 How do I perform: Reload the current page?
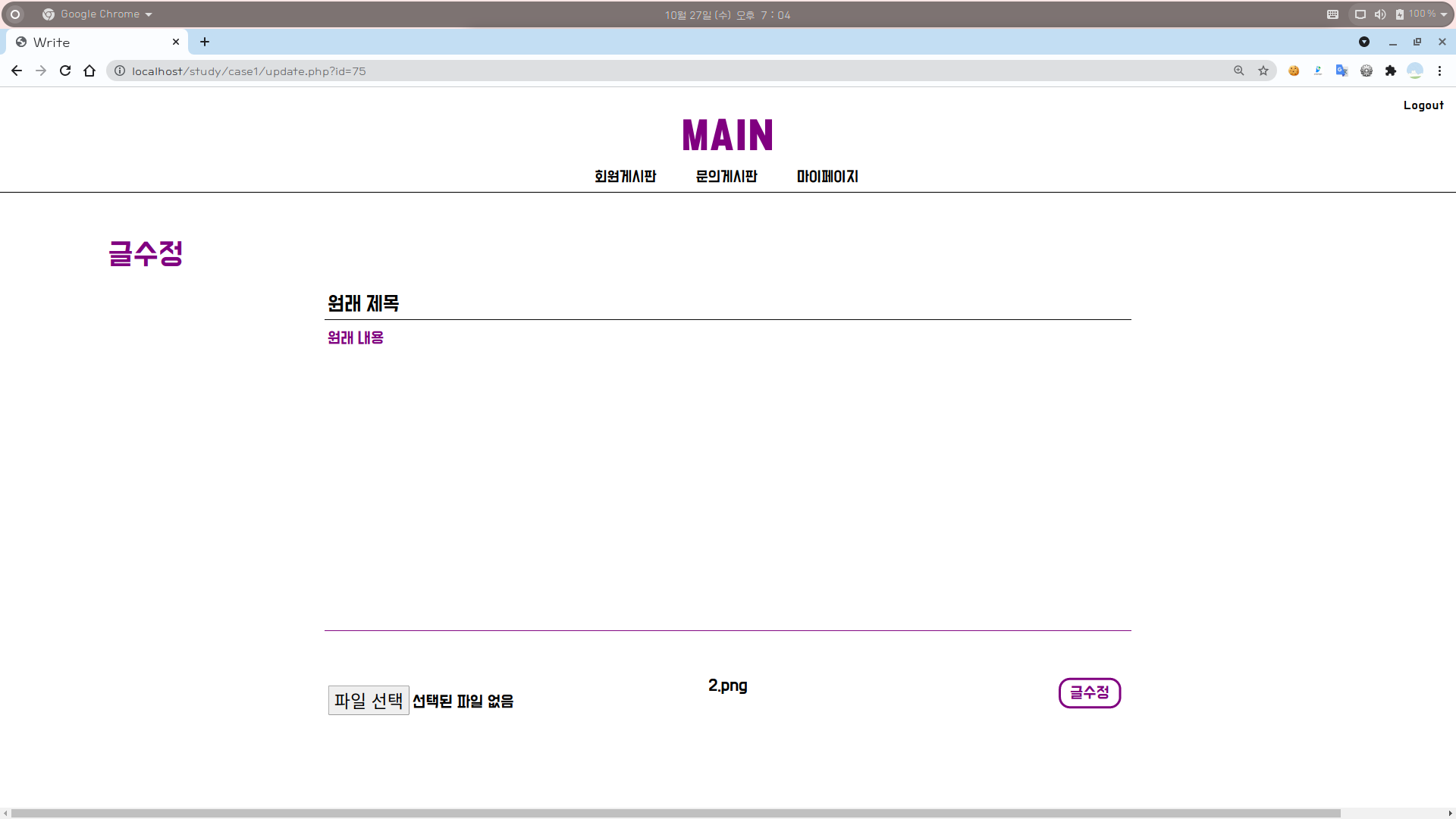(x=65, y=71)
